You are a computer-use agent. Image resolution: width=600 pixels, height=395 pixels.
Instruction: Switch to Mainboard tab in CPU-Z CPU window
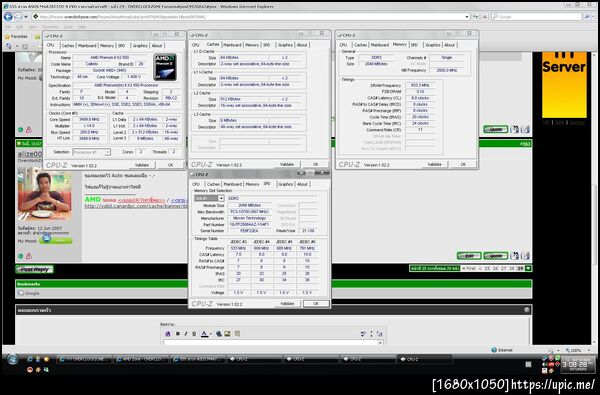(87, 46)
